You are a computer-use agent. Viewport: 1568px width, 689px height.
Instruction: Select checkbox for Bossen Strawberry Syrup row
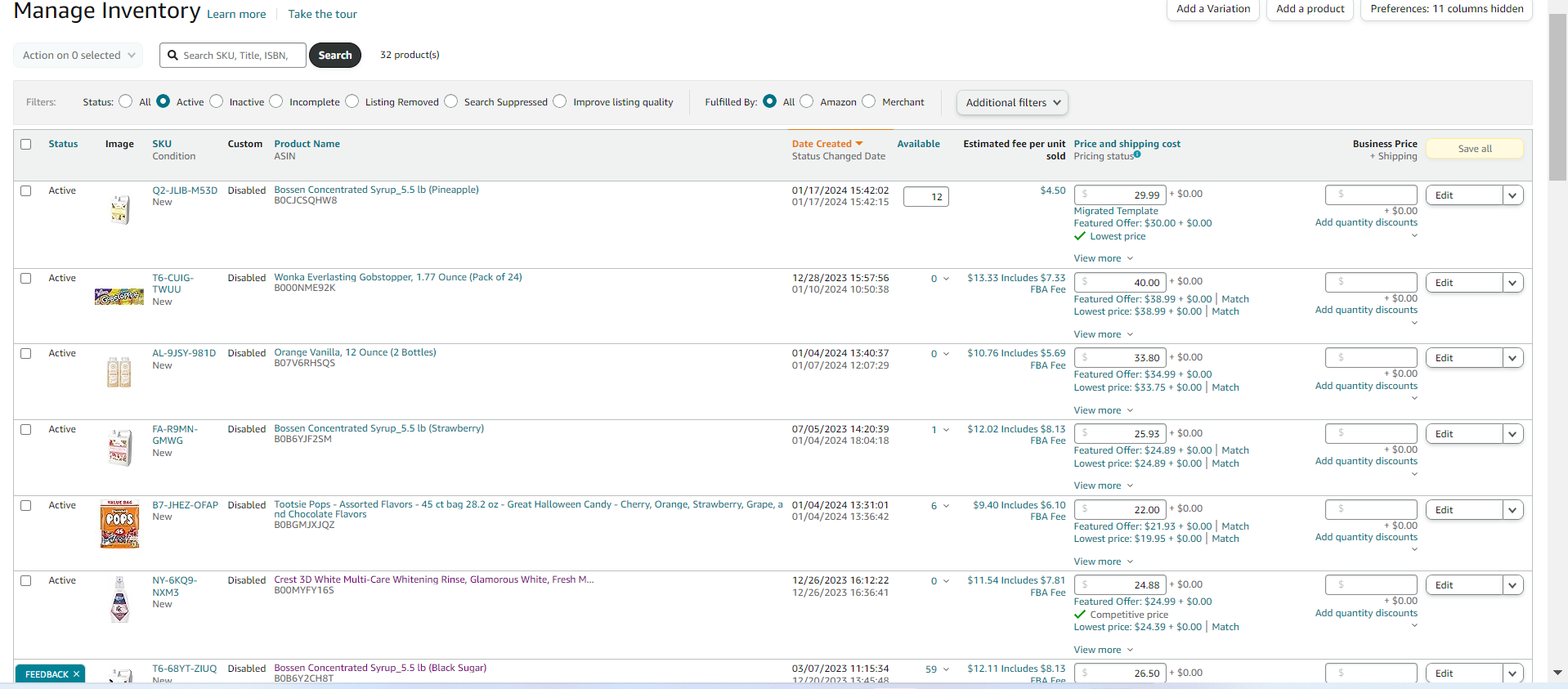point(26,429)
